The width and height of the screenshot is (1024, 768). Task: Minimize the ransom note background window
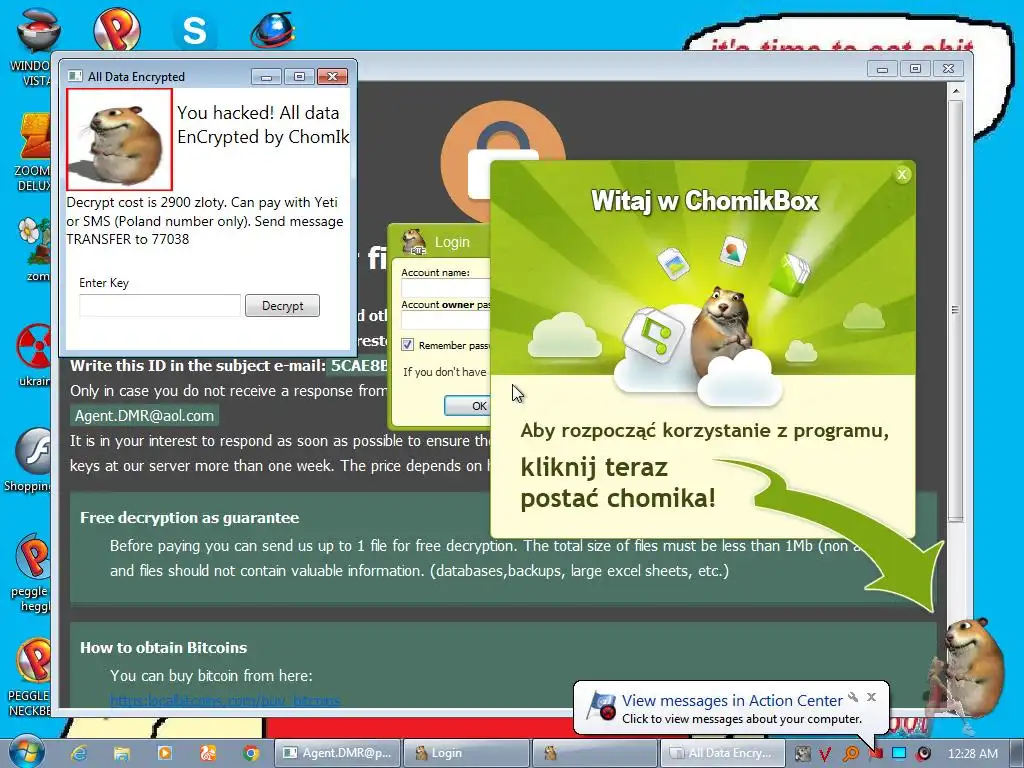(x=882, y=69)
